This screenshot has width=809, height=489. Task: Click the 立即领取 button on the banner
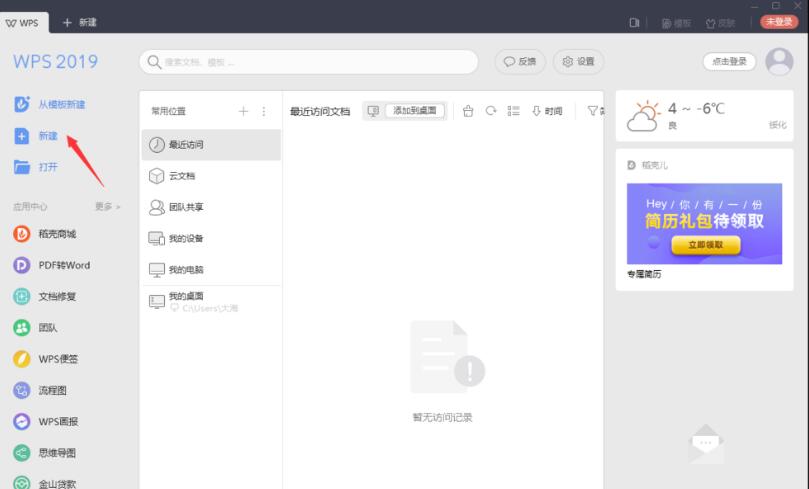point(706,244)
